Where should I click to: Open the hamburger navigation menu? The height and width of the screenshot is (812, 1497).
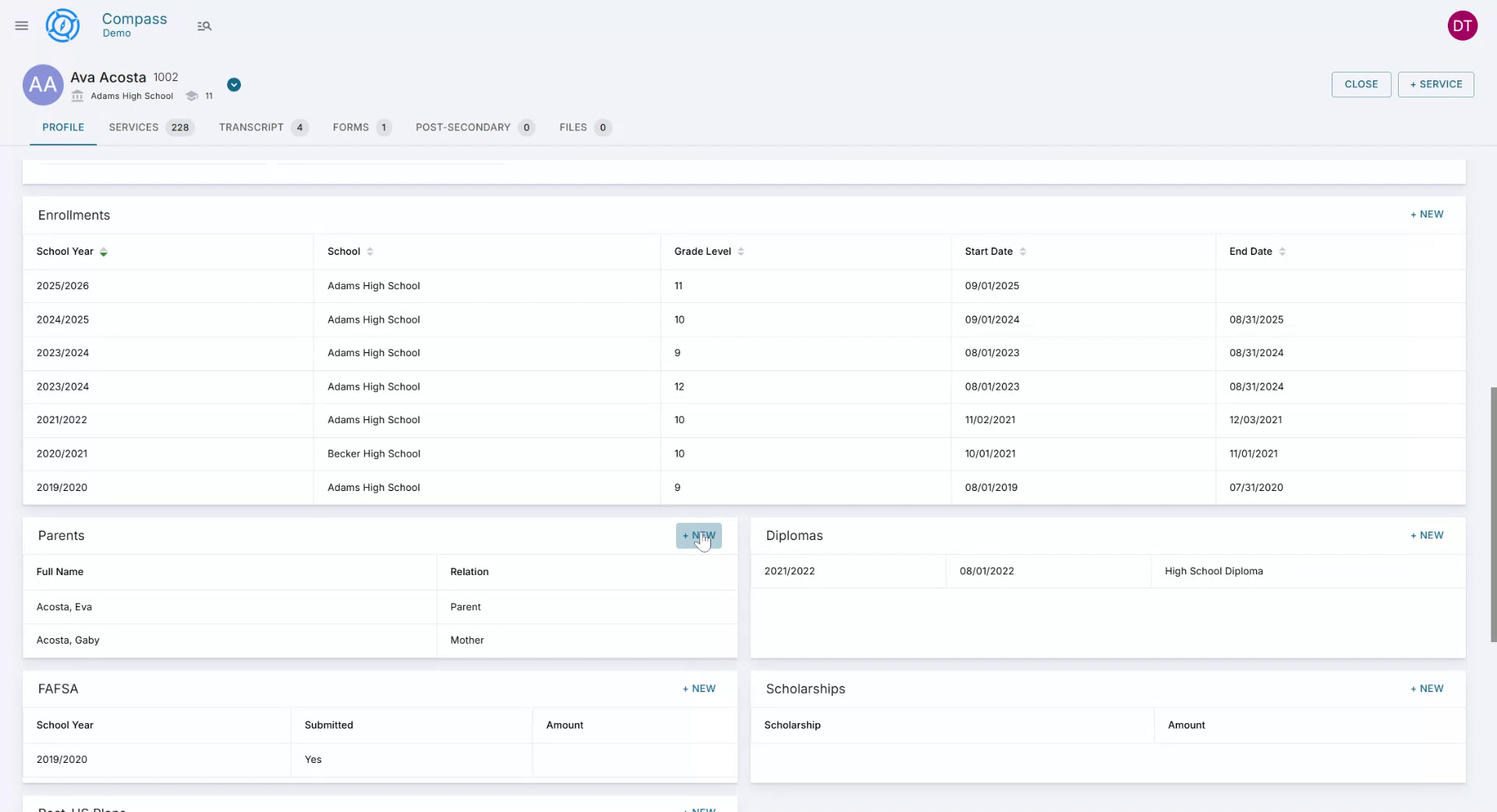point(21,25)
